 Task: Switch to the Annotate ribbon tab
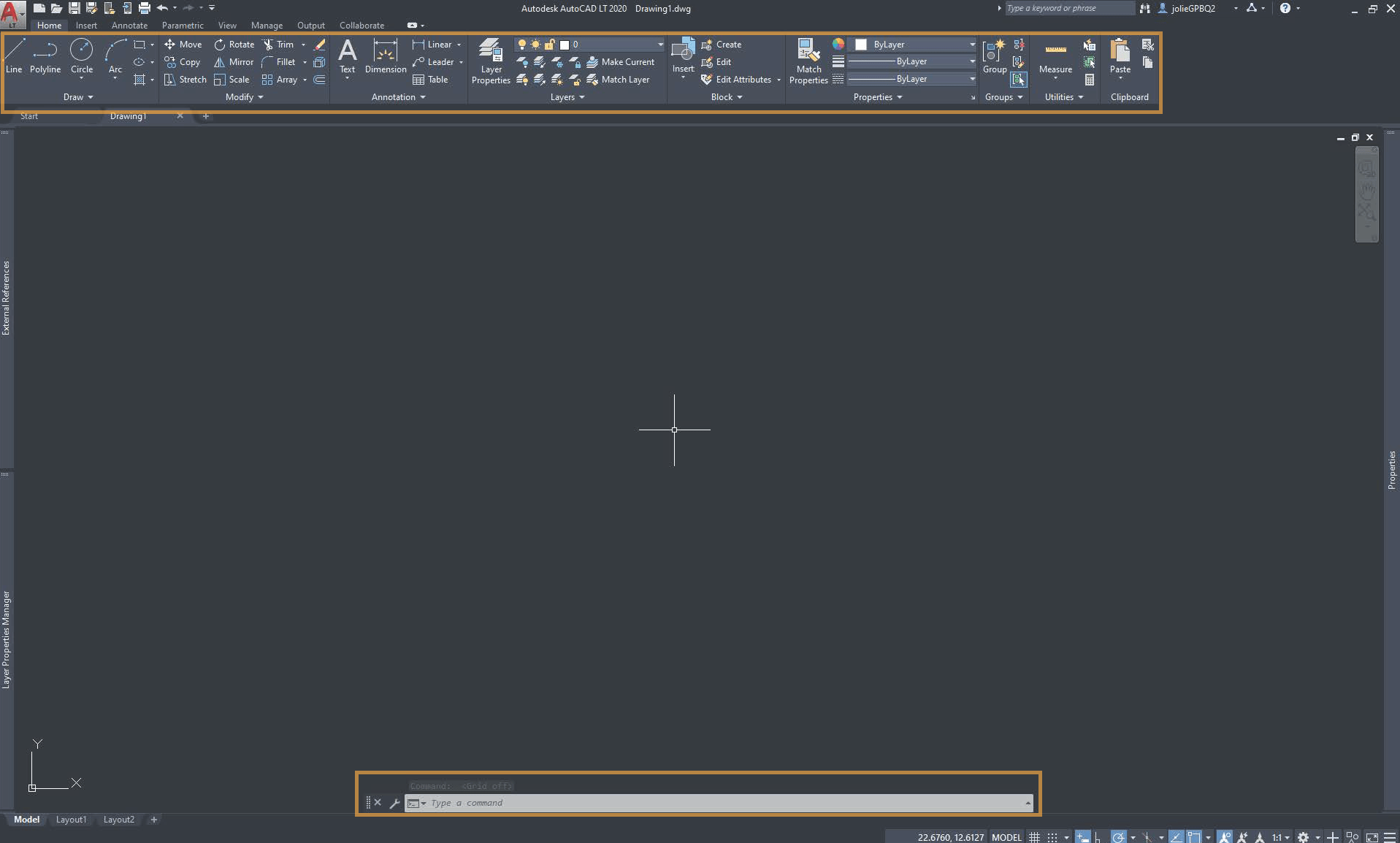[x=129, y=26]
